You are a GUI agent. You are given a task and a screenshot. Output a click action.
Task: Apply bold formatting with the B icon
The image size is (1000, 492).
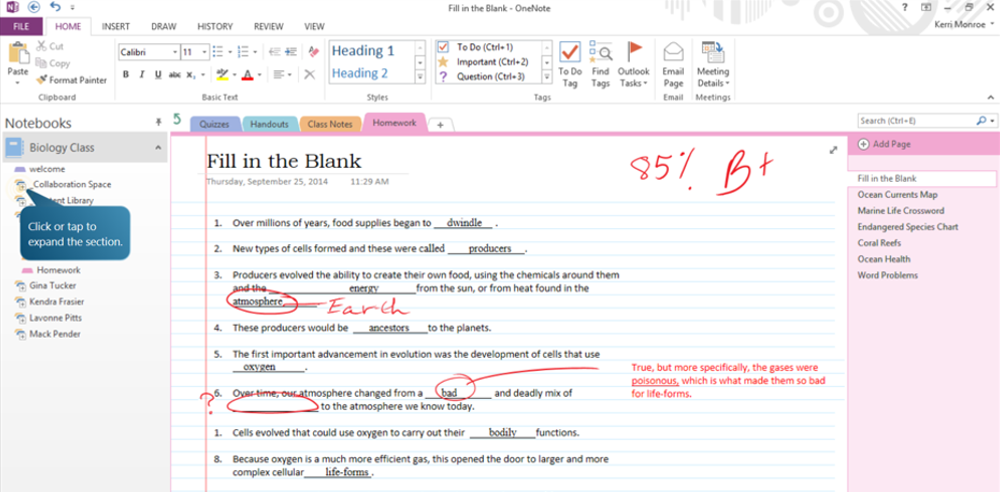pyautogui.click(x=126, y=74)
